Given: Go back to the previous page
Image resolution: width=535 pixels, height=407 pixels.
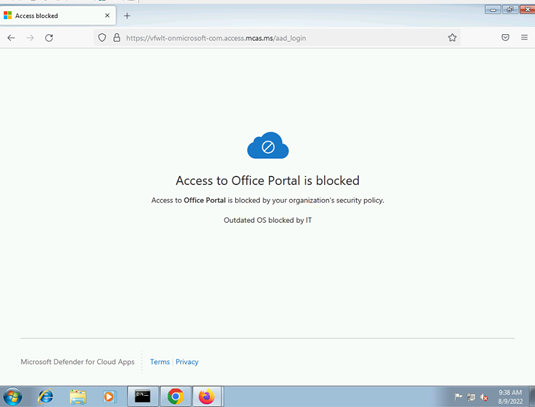Looking at the screenshot, I should (x=11, y=38).
